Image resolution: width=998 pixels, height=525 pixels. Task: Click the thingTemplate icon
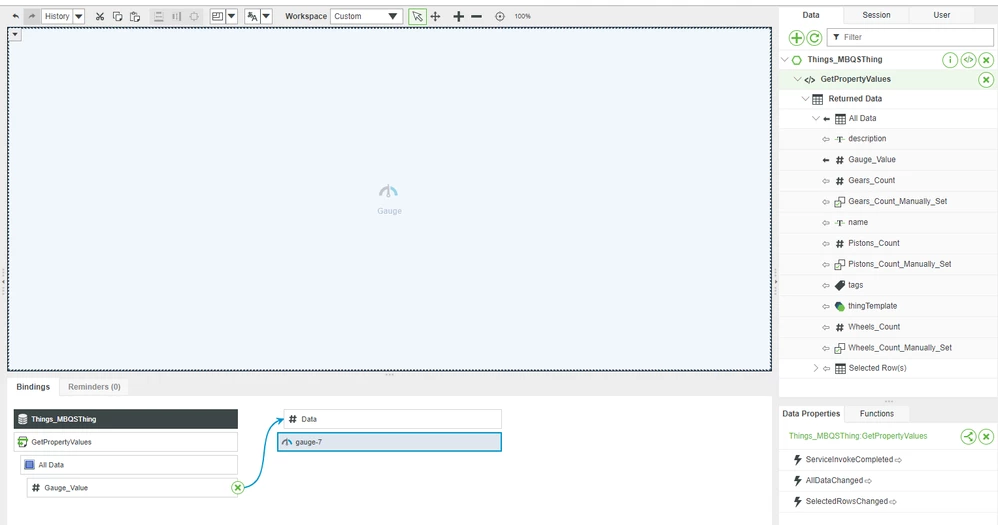click(x=840, y=306)
